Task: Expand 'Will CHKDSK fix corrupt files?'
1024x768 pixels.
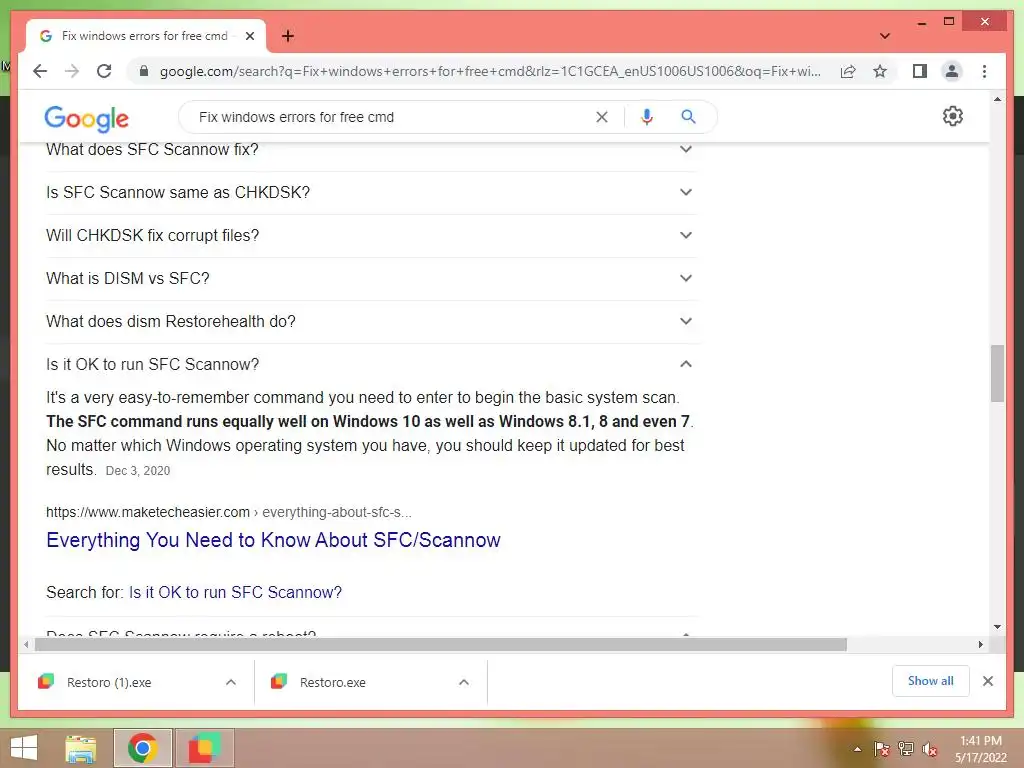Action: point(371,236)
